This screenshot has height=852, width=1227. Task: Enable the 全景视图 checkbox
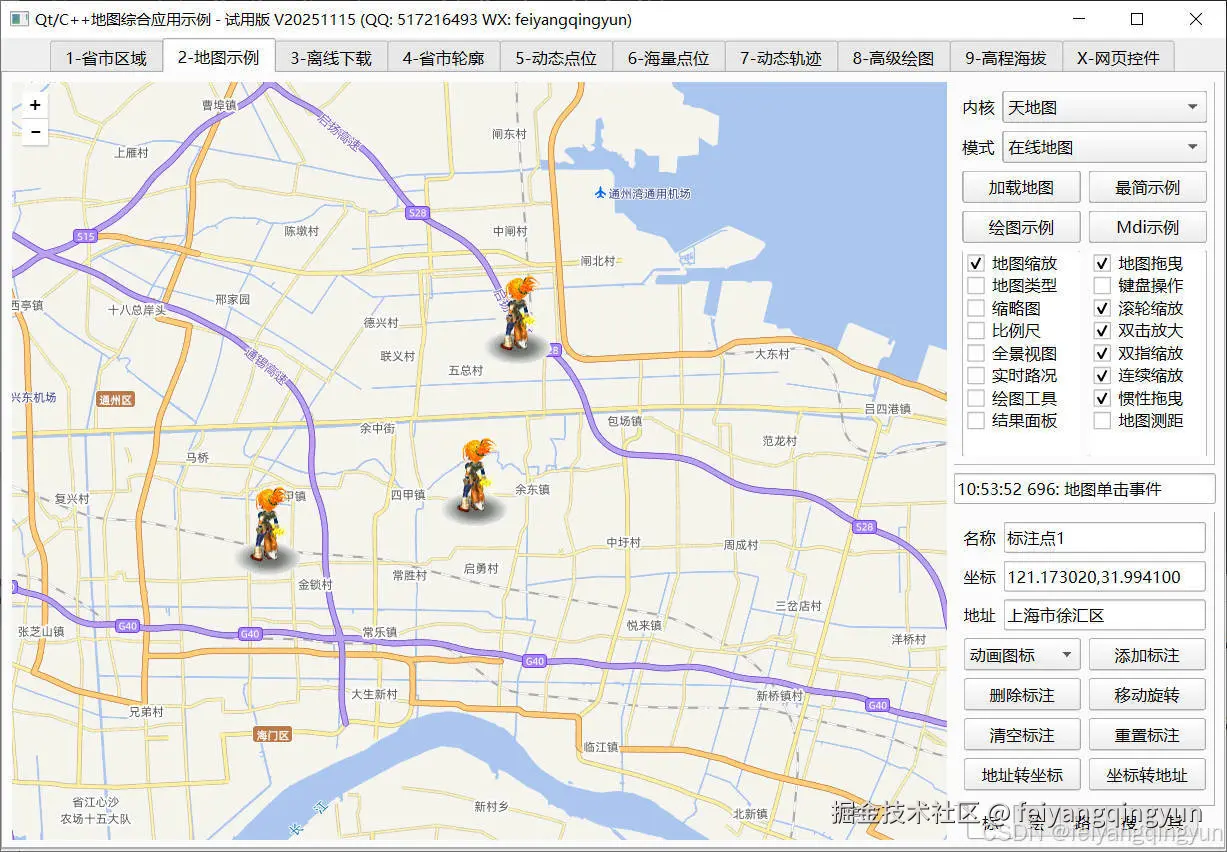coord(976,354)
